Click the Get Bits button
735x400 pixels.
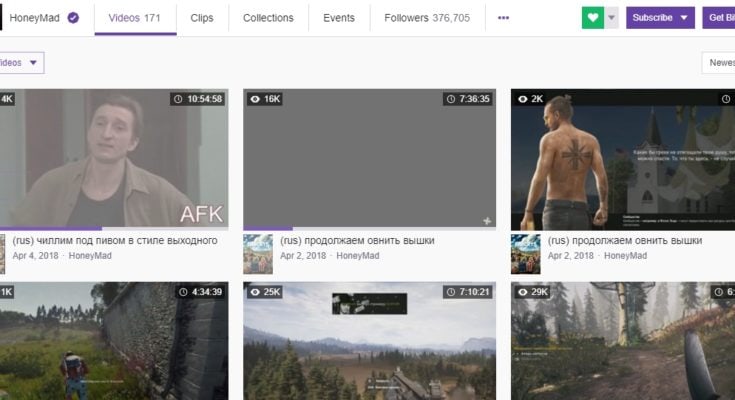719,18
